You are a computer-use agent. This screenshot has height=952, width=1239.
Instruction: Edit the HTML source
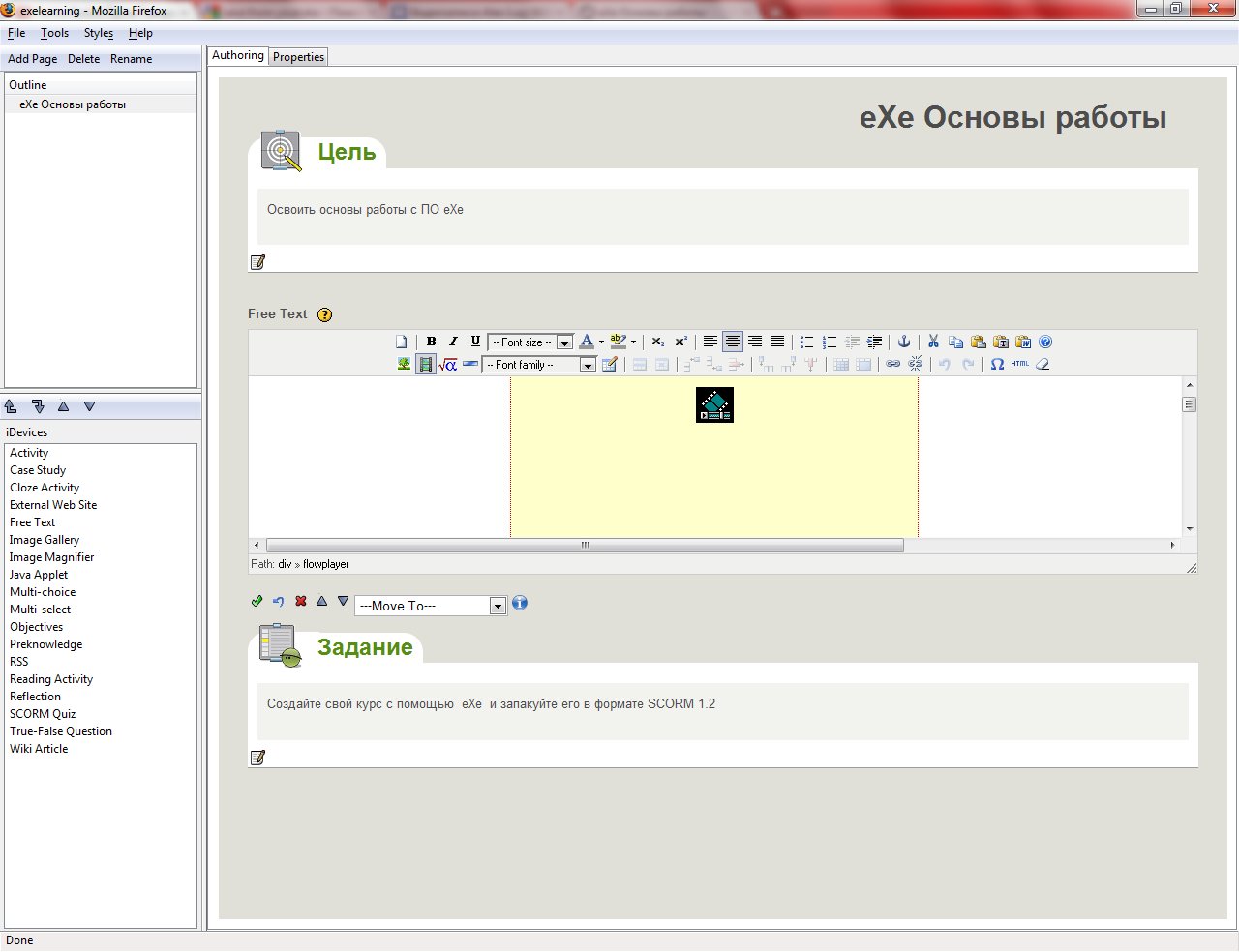coord(1020,364)
